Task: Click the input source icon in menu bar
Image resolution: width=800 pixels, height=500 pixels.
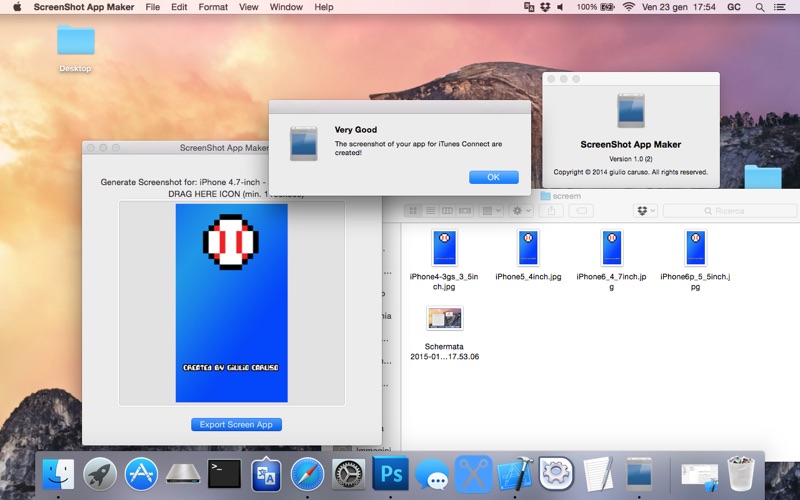Action: tap(529, 7)
